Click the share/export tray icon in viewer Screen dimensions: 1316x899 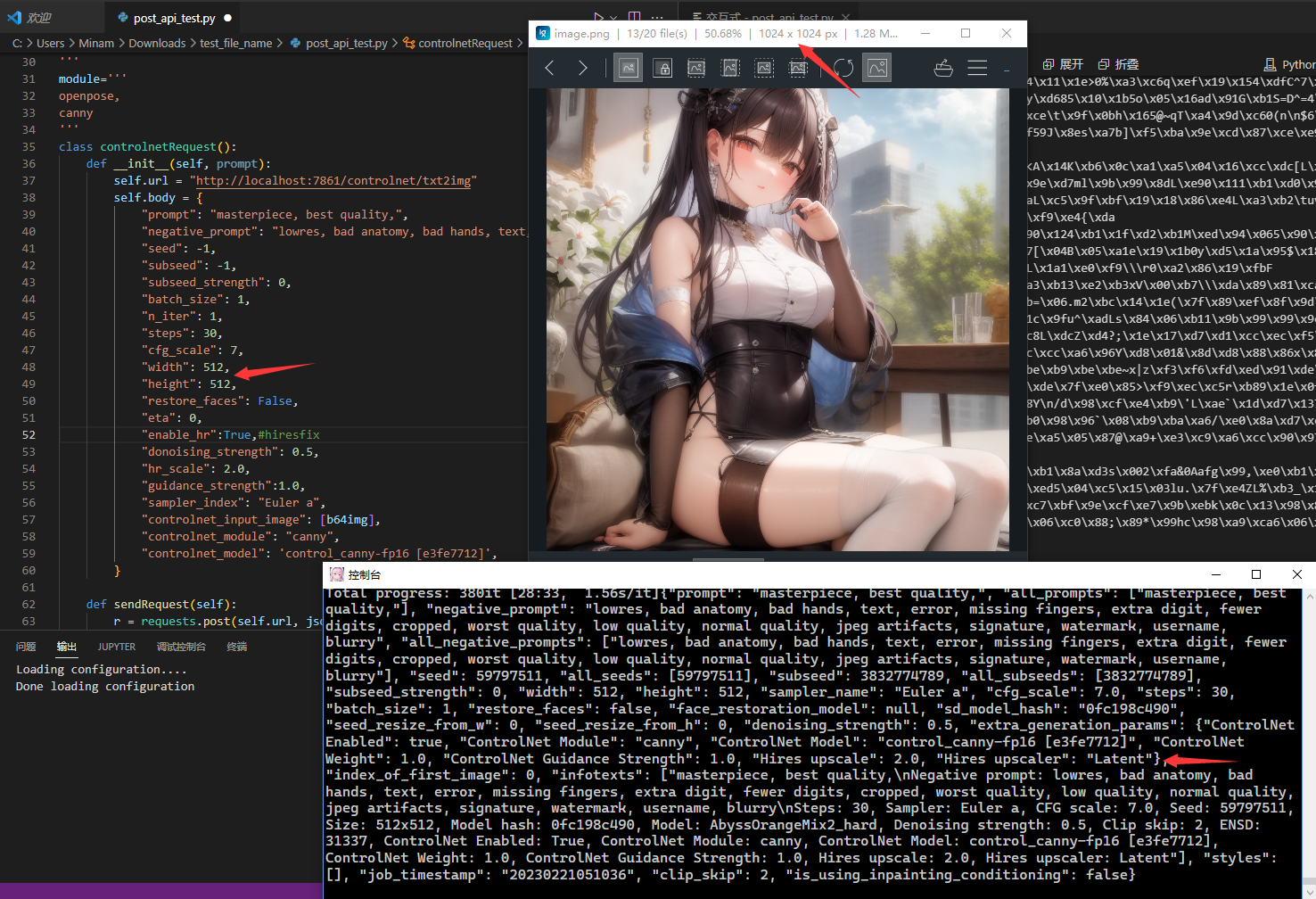pos(943,68)
